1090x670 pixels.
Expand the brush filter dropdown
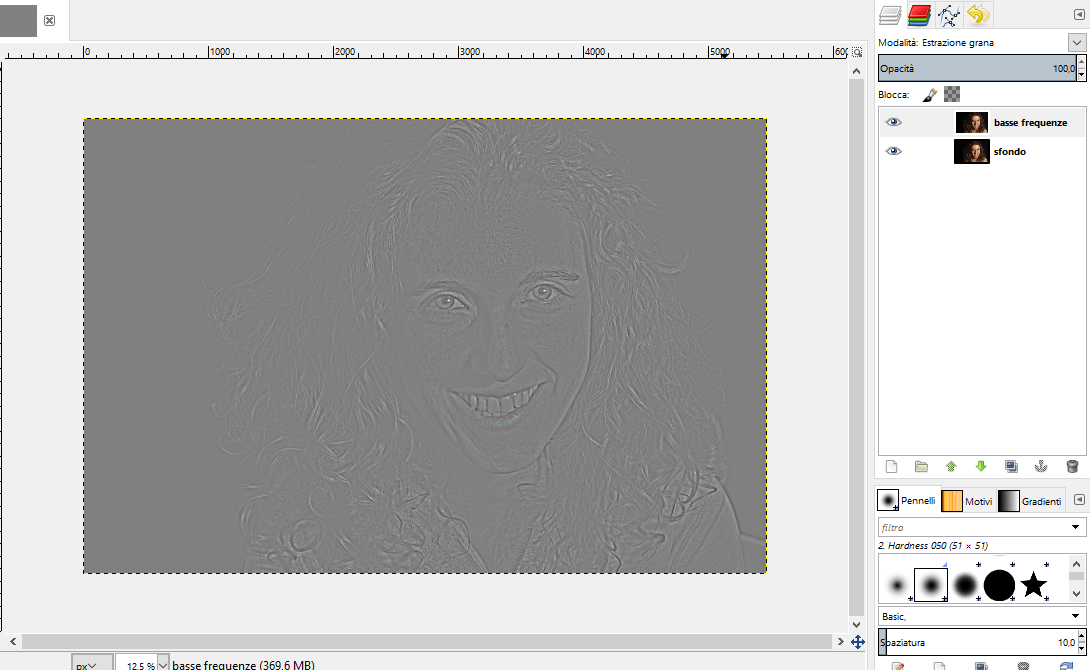tap(1075, 527)
